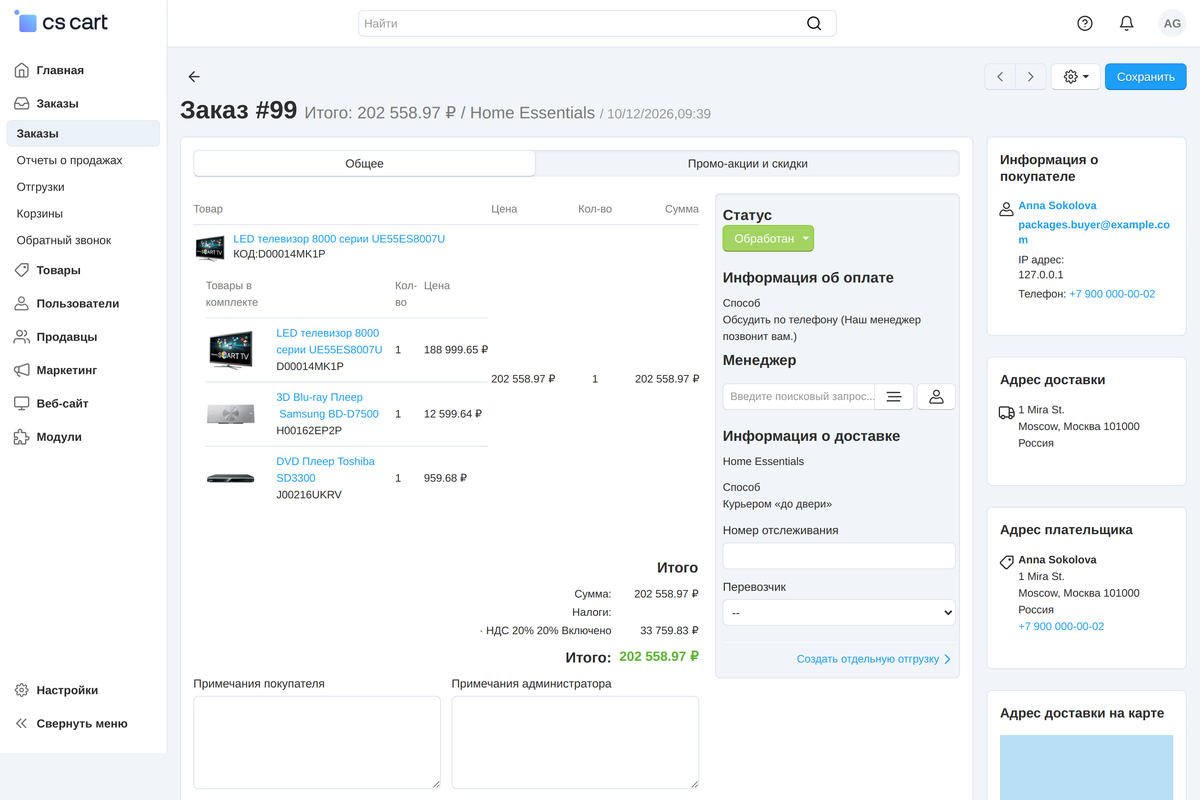Viewport: 1200px width, 800px height.
Task: Click the search magnifier icon
Action: coord(814,23)
